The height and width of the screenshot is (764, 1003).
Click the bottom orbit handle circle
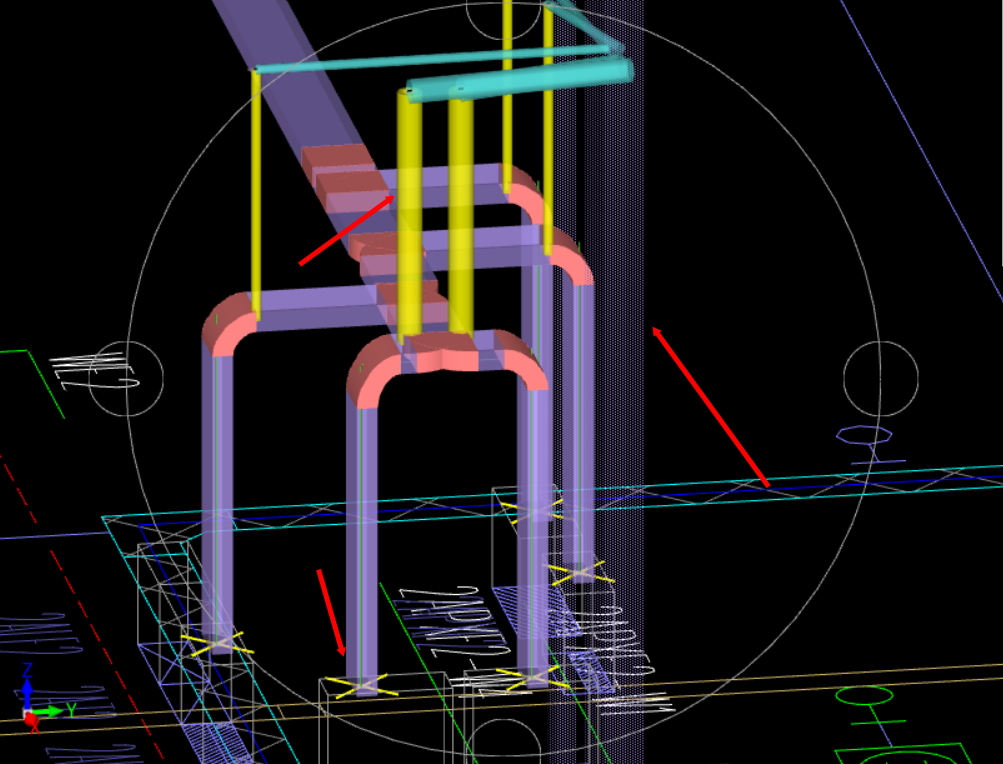pos(503,744)
